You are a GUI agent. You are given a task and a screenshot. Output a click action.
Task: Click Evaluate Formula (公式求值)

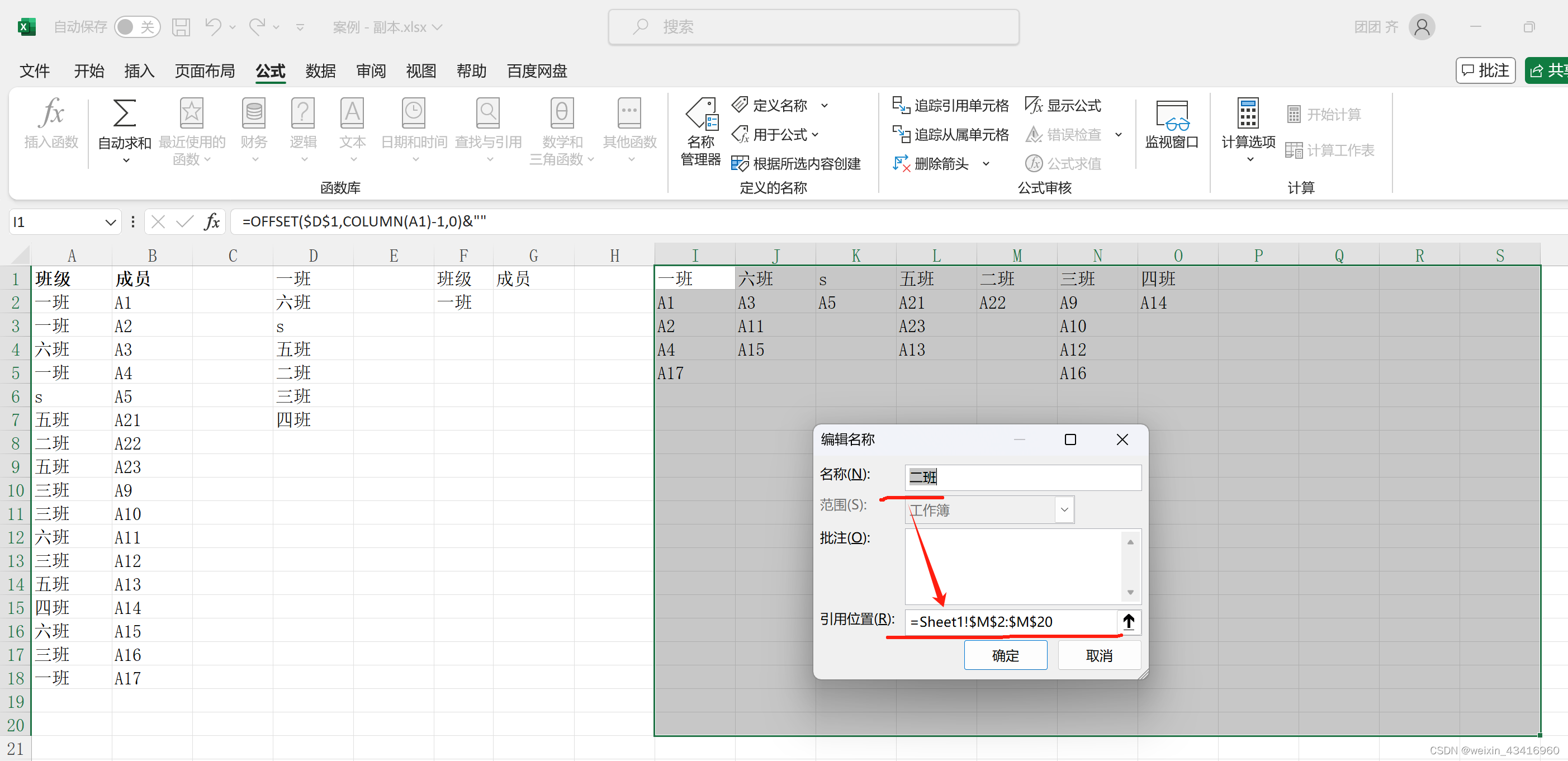click(1063, 164)
